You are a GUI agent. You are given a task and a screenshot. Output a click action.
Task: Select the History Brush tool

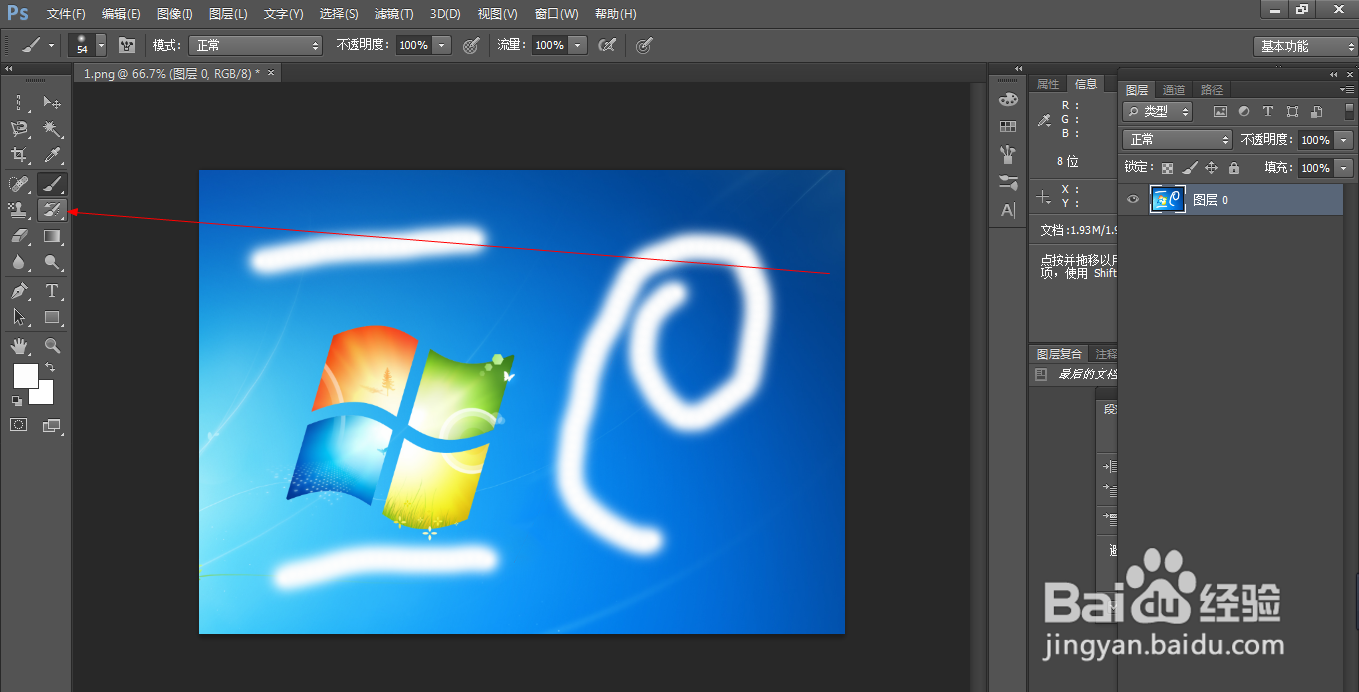52,209
